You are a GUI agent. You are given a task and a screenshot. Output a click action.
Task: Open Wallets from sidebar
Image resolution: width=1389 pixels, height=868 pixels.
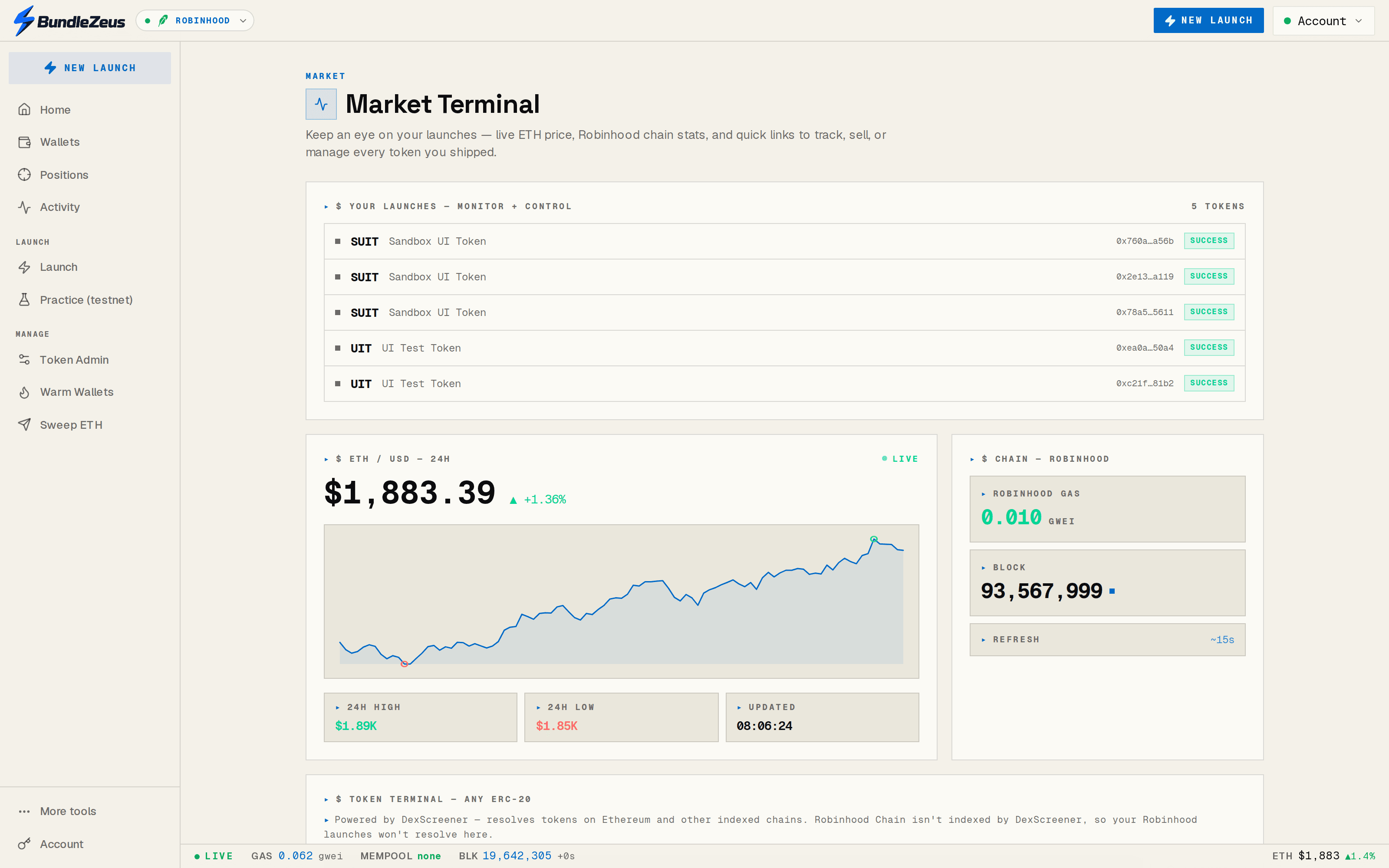pos(60,142)
